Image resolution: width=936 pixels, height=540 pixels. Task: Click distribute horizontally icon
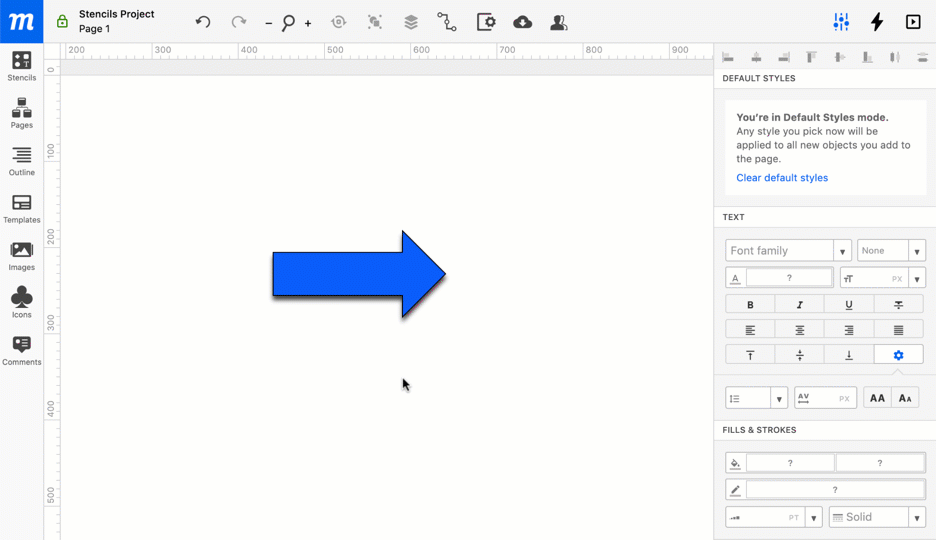tap(895, 57)
